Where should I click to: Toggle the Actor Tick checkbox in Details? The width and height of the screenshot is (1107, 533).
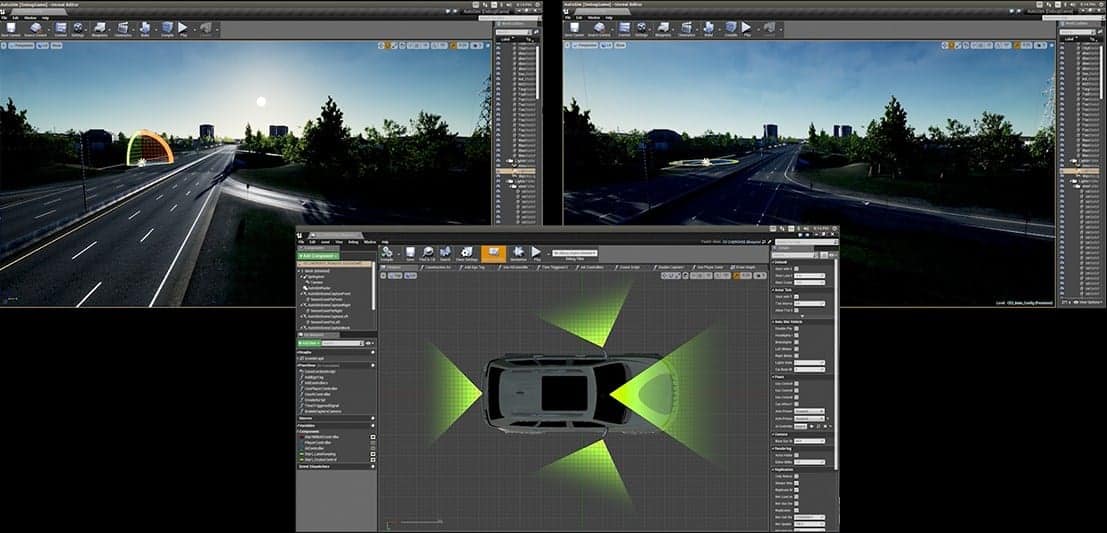(x=796, y=297)
